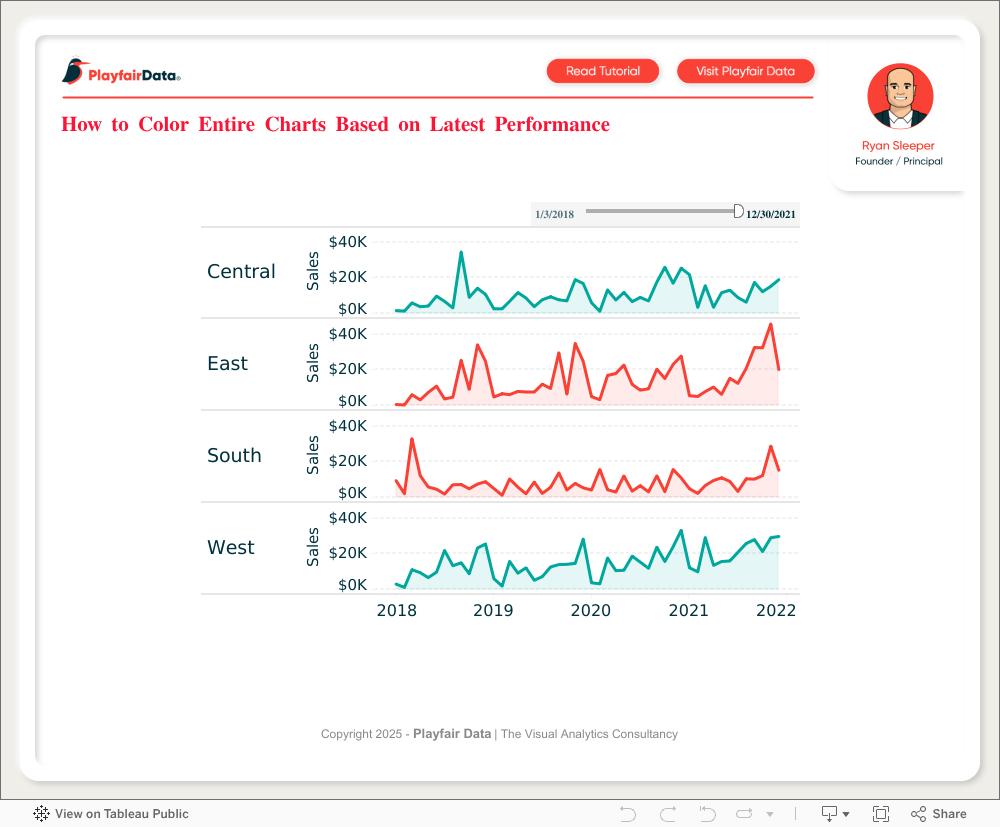Expand the refresh options dropdown arrow
The image size is (1000, 827).
point(770,814)
